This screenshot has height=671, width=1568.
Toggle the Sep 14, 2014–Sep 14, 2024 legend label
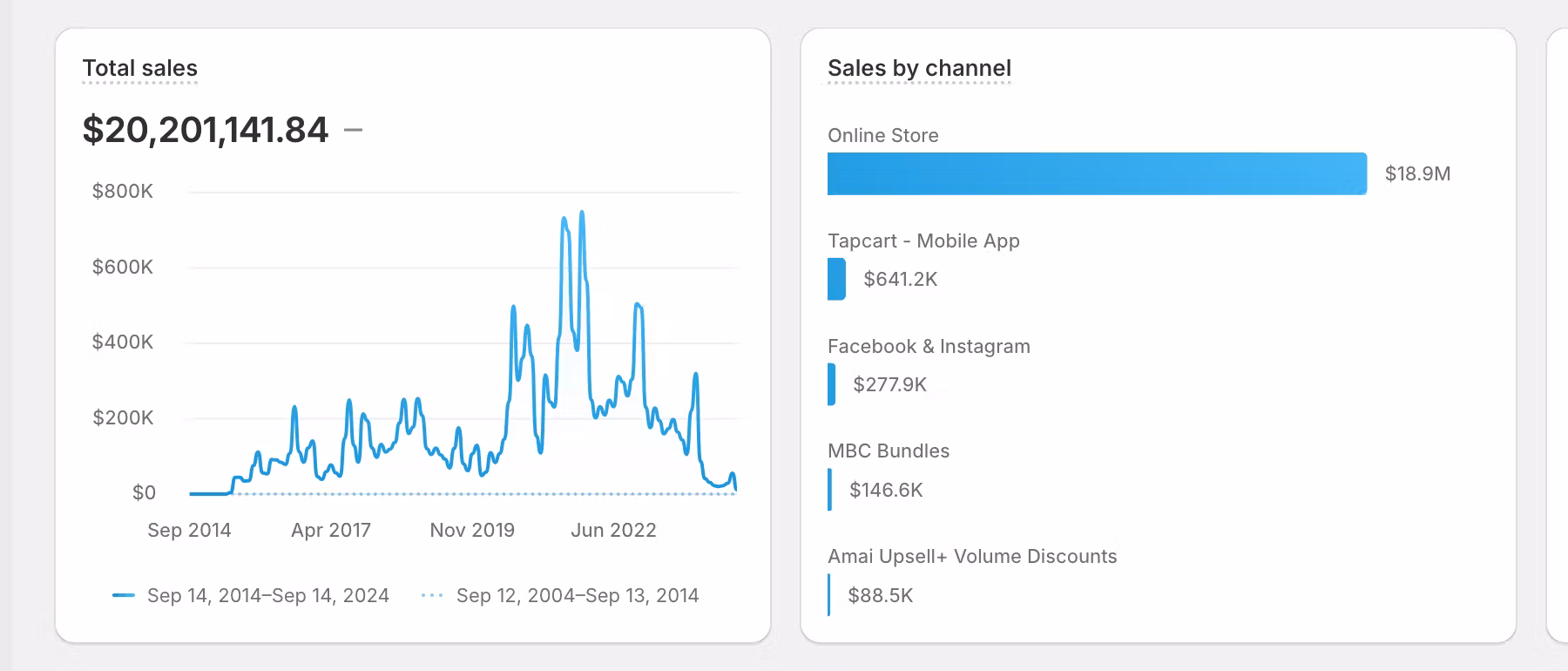(x=267, y=596)
